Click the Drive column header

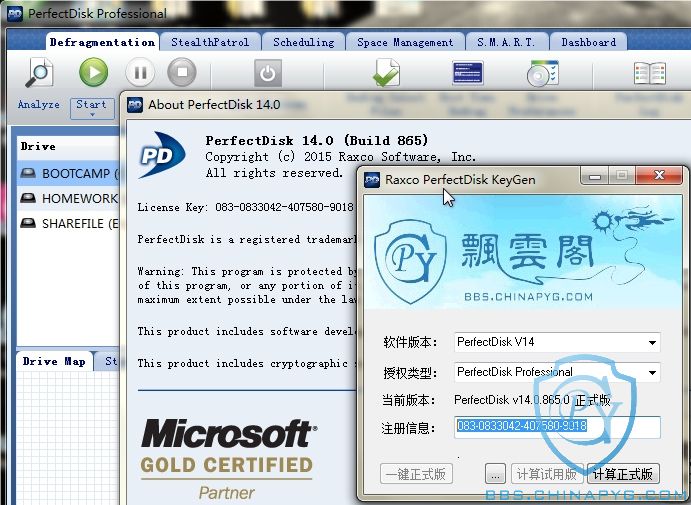coord(68,146)
